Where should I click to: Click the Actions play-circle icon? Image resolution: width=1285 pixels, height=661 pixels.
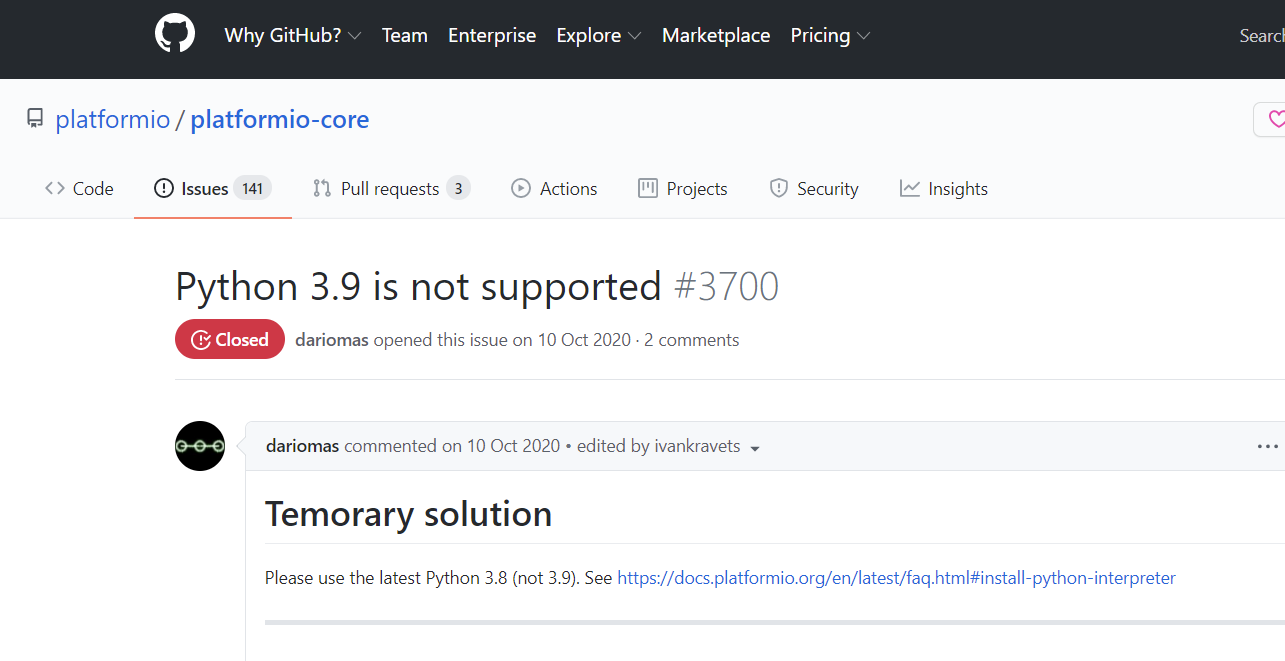pyautogui.click(x=521, y=188)
